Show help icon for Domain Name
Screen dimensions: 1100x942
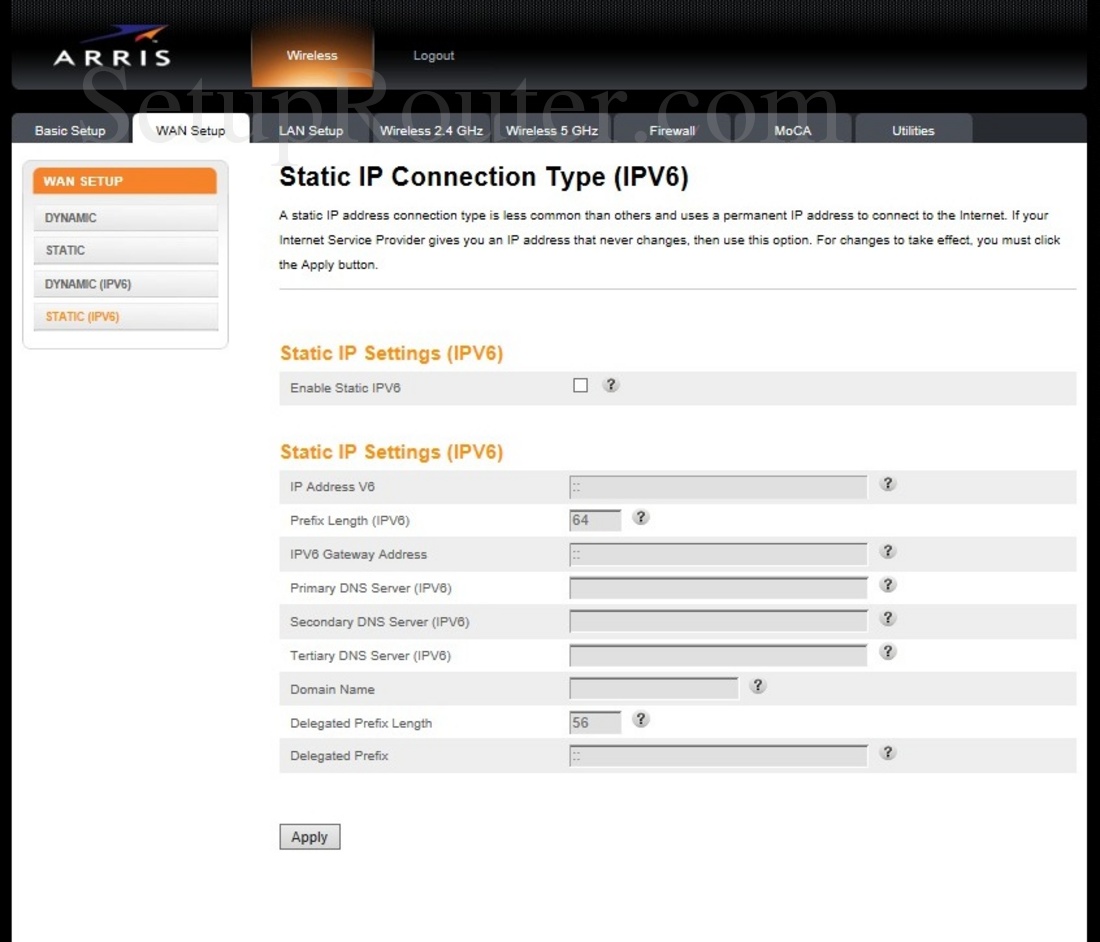tap(758, 685)
